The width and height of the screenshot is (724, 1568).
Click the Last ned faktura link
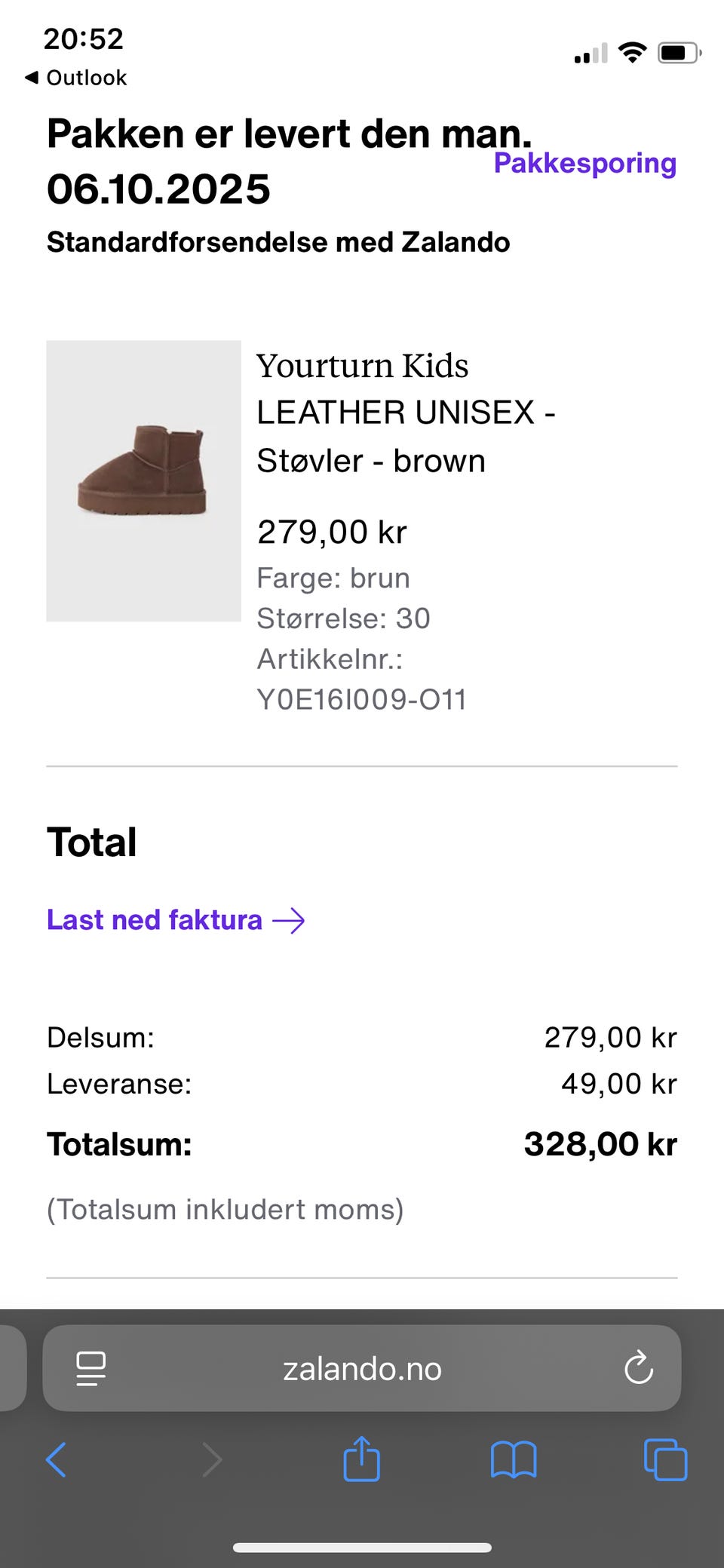tap(155, 920)
